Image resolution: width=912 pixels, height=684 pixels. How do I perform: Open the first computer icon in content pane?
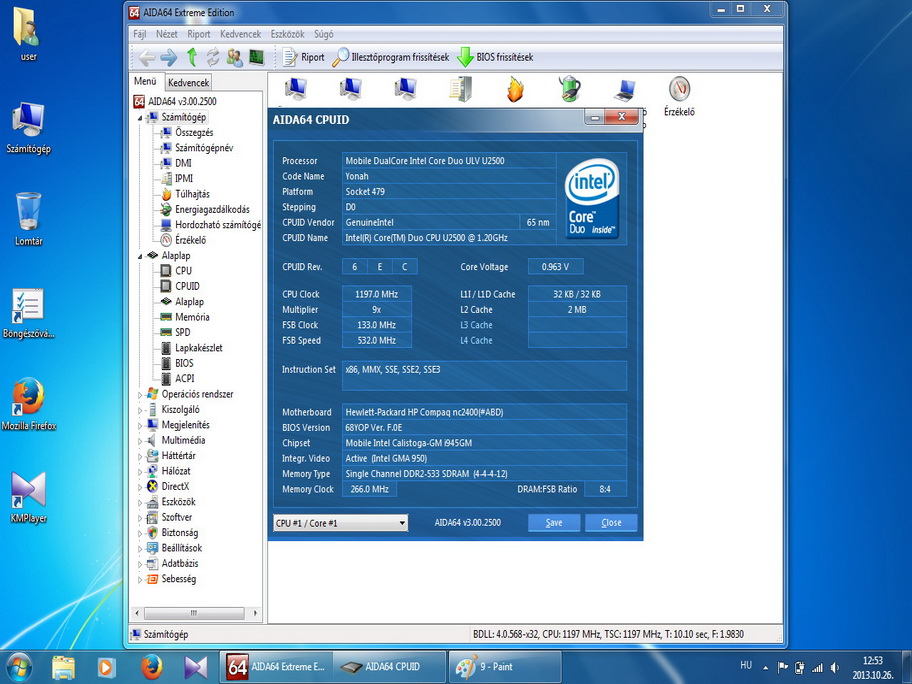pyautogui.click(x=295, y=89)
